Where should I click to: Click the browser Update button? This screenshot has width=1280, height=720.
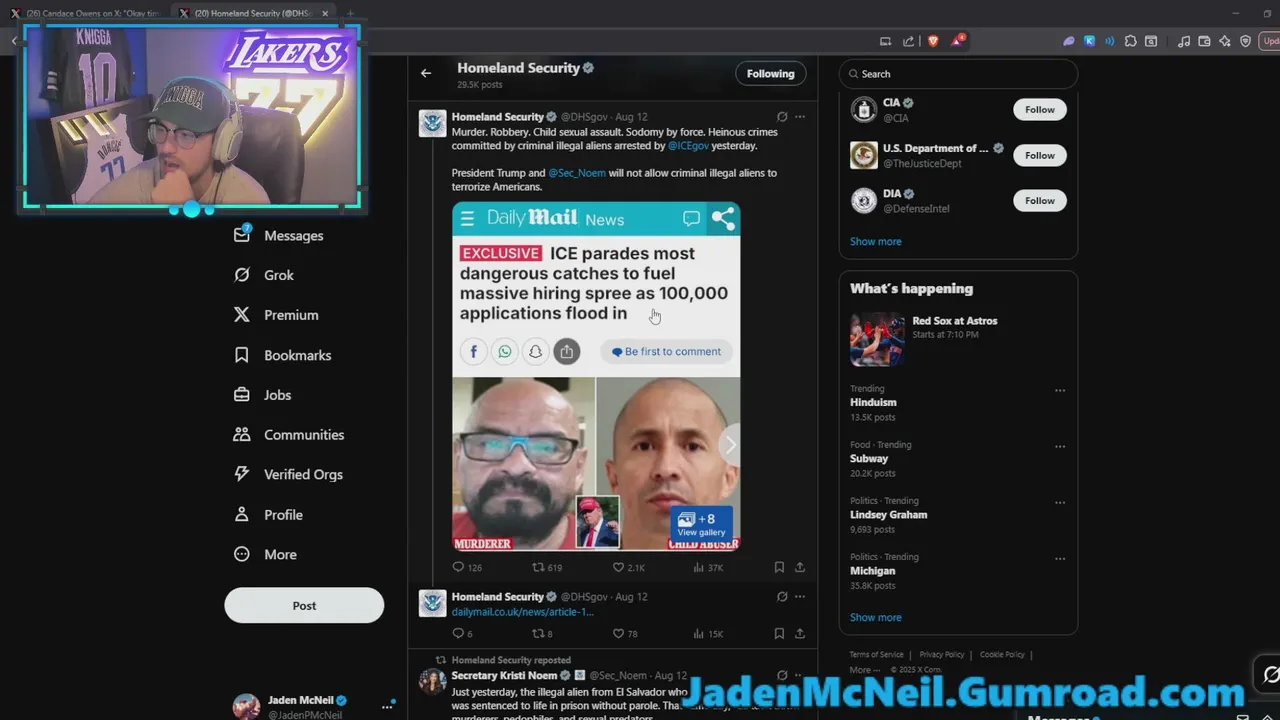coord(1270,41)
